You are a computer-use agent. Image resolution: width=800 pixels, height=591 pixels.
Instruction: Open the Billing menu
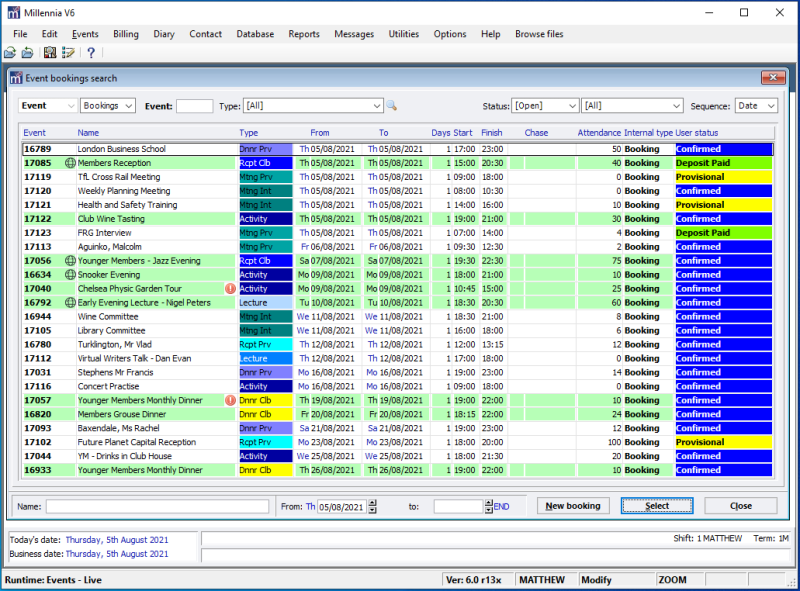pos(126,34)
